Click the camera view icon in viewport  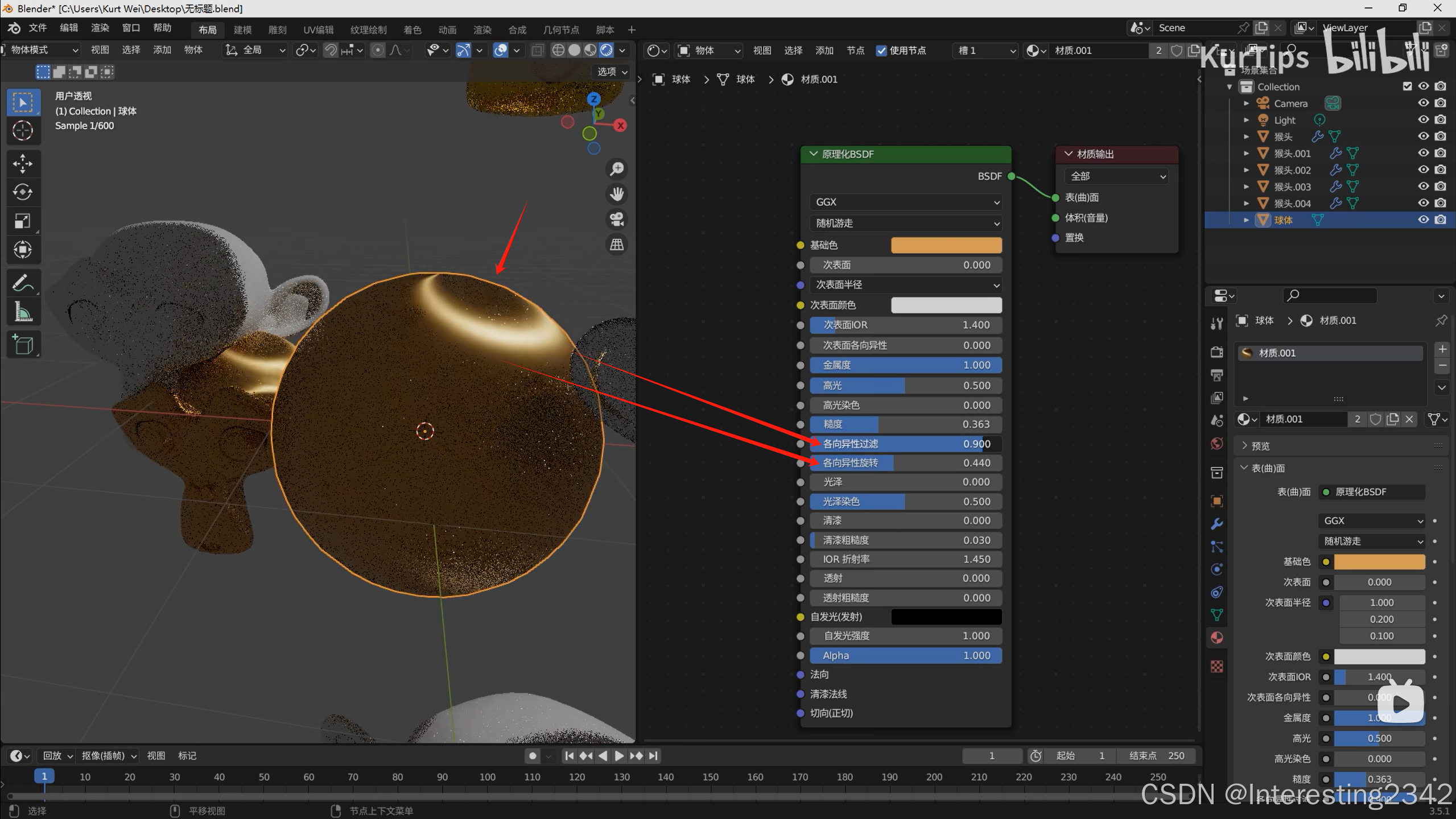pyautogui.click(x=617, y=220)
